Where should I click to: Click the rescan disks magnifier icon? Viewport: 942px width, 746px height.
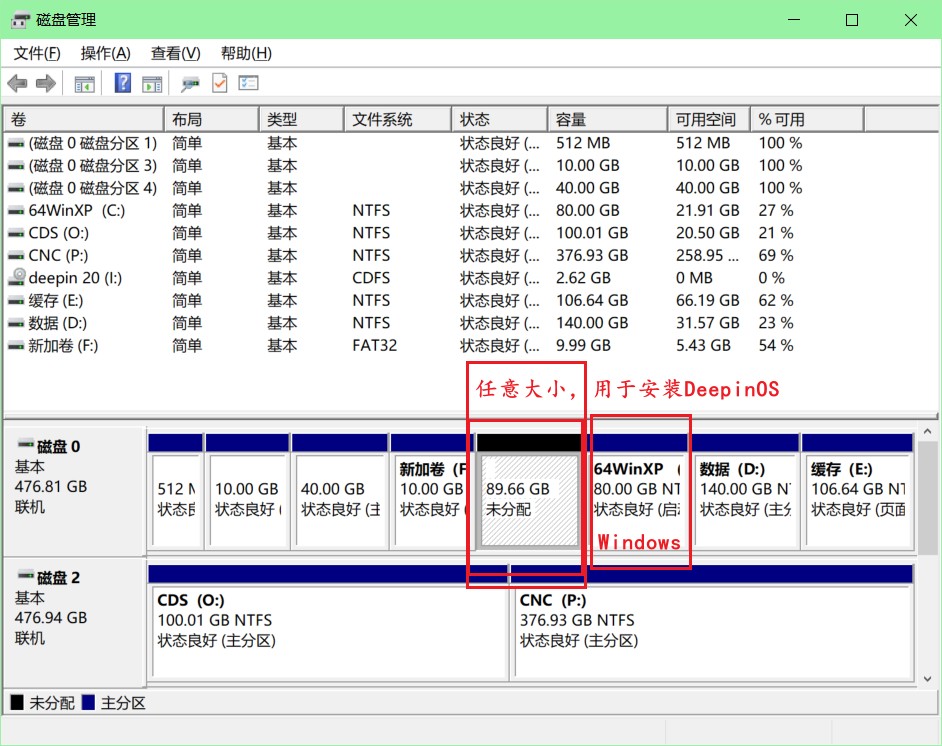click(190, 84)
